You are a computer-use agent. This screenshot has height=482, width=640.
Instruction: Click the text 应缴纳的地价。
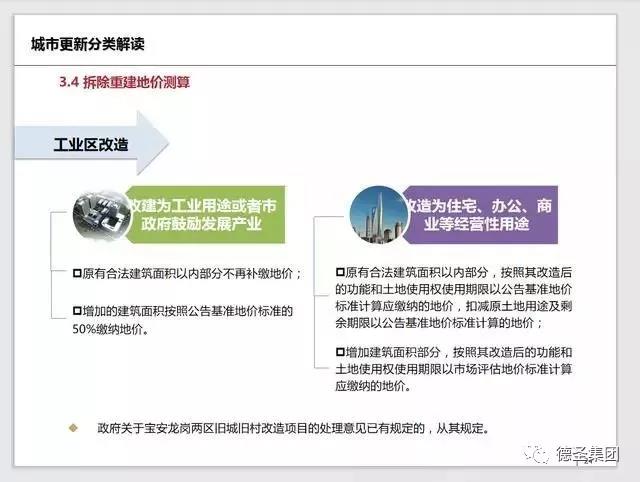click(x=373, y=386)
